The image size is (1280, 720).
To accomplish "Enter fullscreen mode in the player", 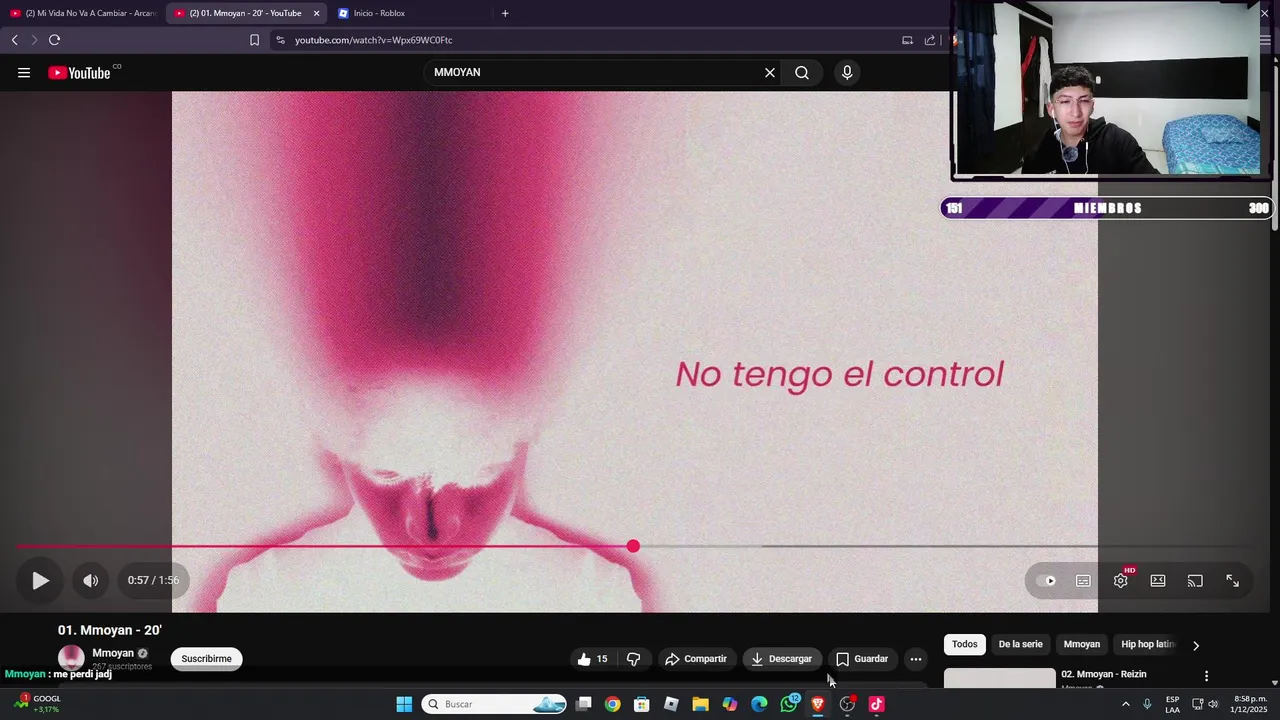I will tap(1232, 580).
